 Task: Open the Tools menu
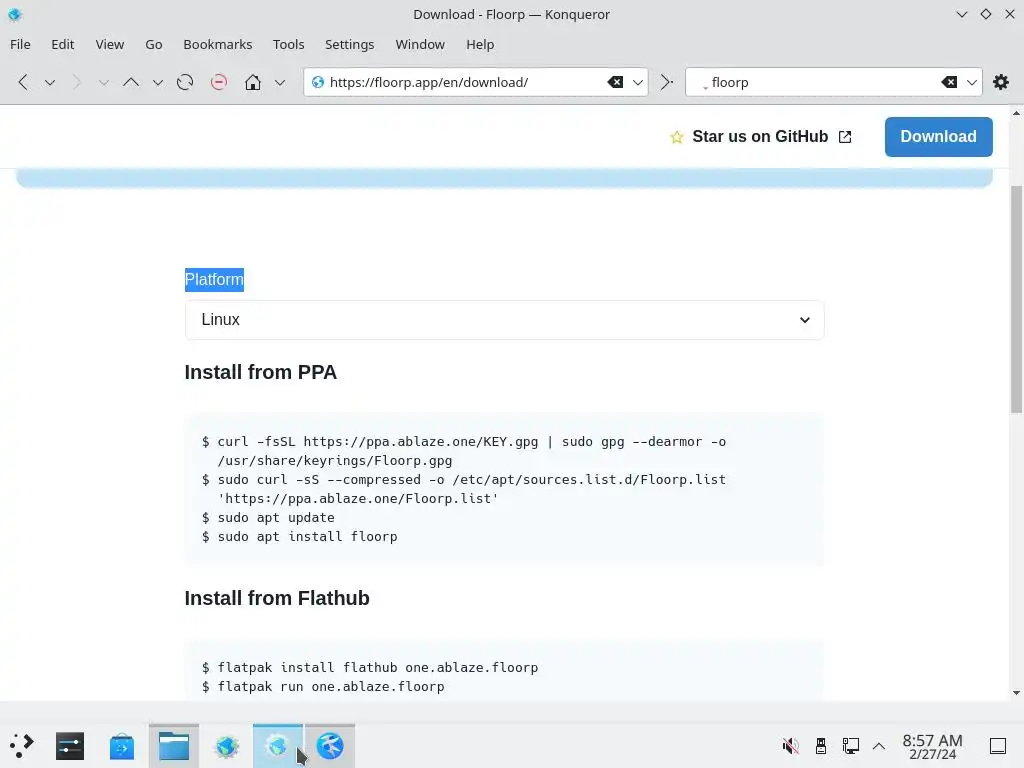tap(289, 44)
